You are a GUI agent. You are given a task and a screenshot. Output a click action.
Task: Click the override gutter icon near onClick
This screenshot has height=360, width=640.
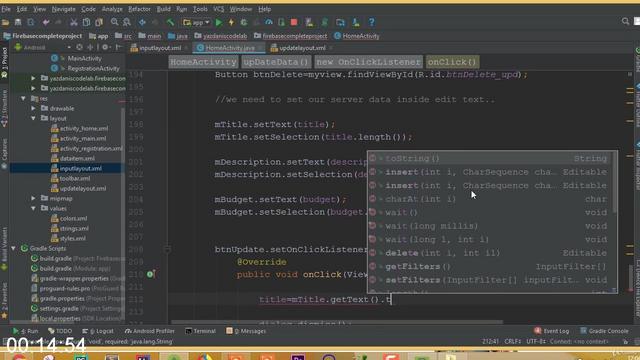151,274
